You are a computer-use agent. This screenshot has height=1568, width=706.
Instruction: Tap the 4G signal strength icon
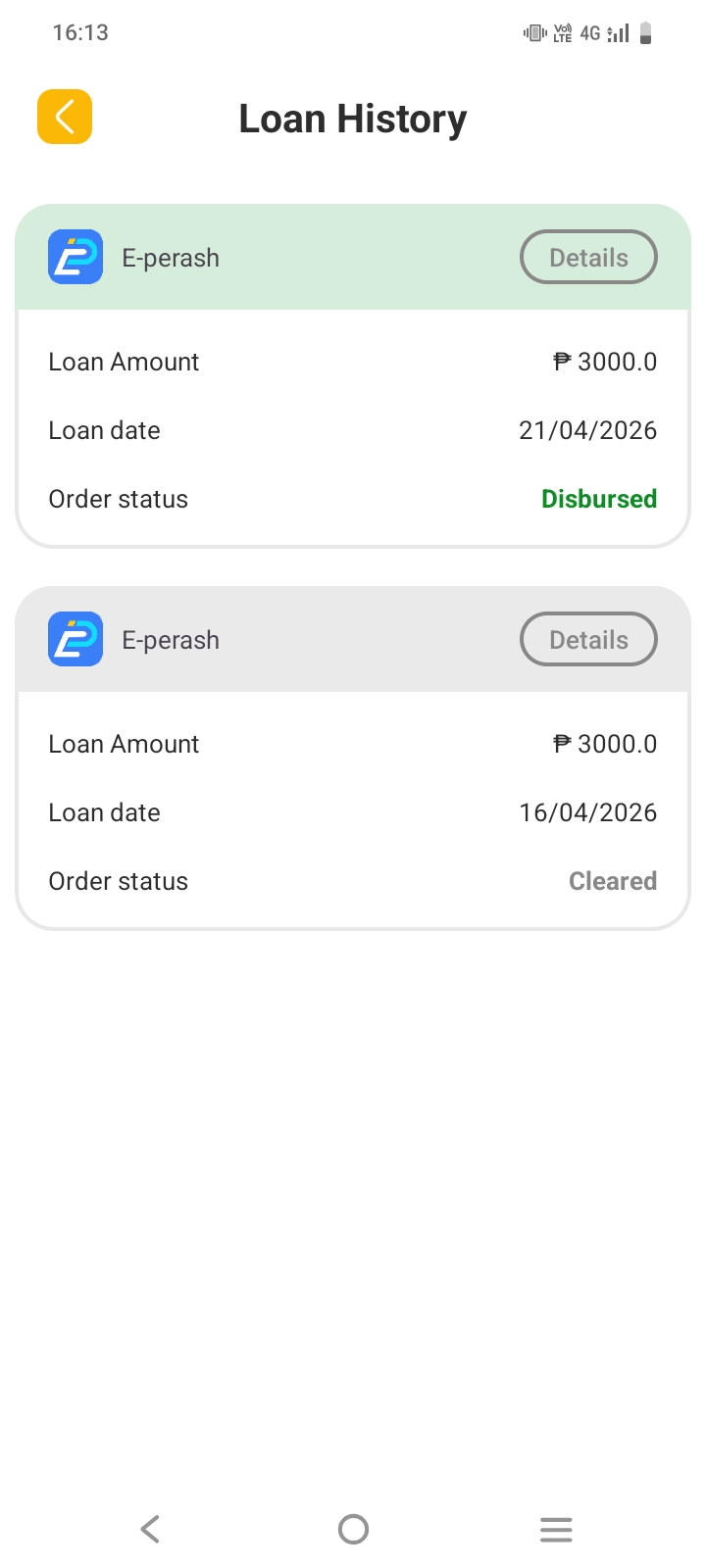pyautogui.click(x=618, y=33)
